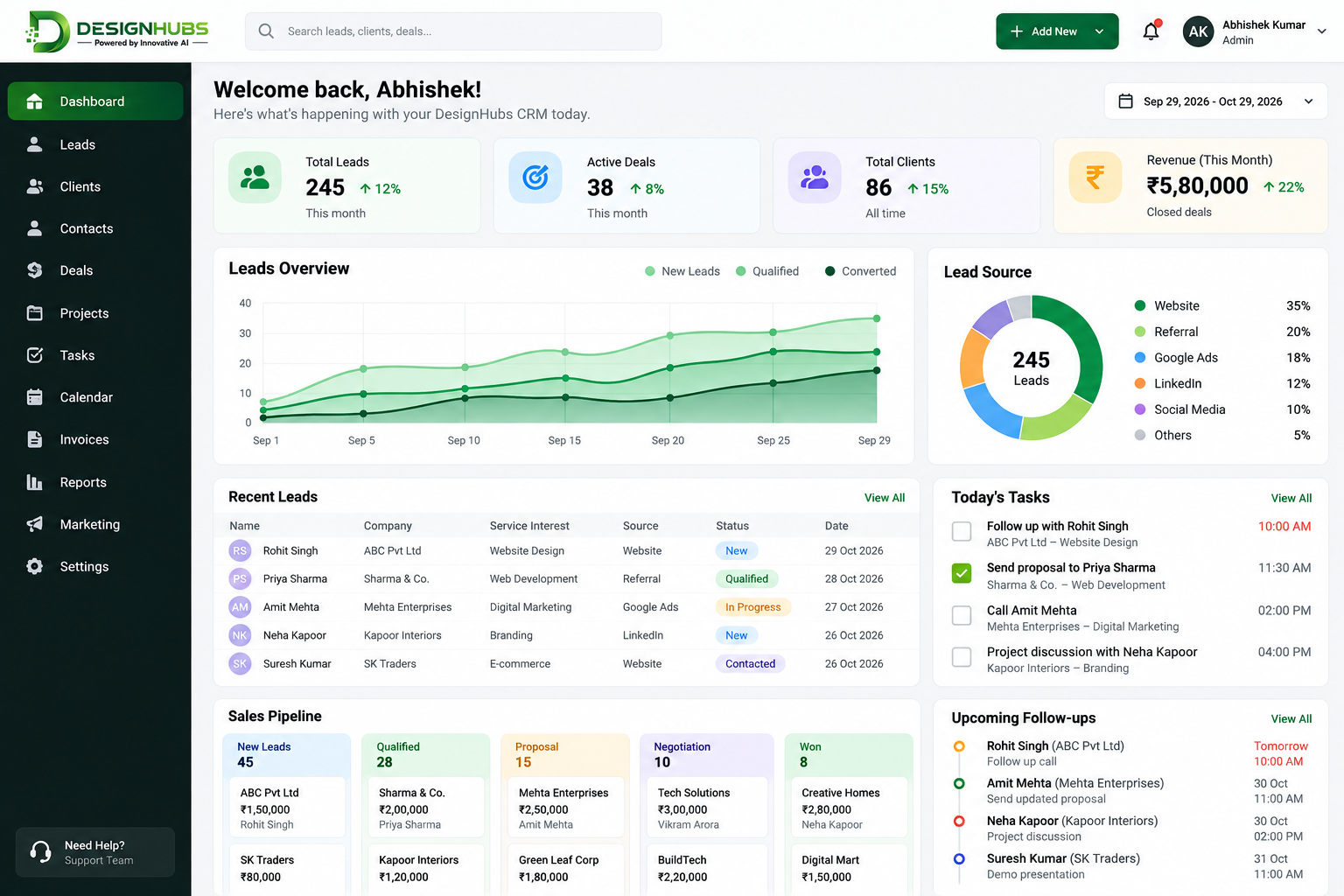Click the Total Clients group icon
Image resolution: width=1344 pixels, height=896 pixels.
click(x=815, y=178)
